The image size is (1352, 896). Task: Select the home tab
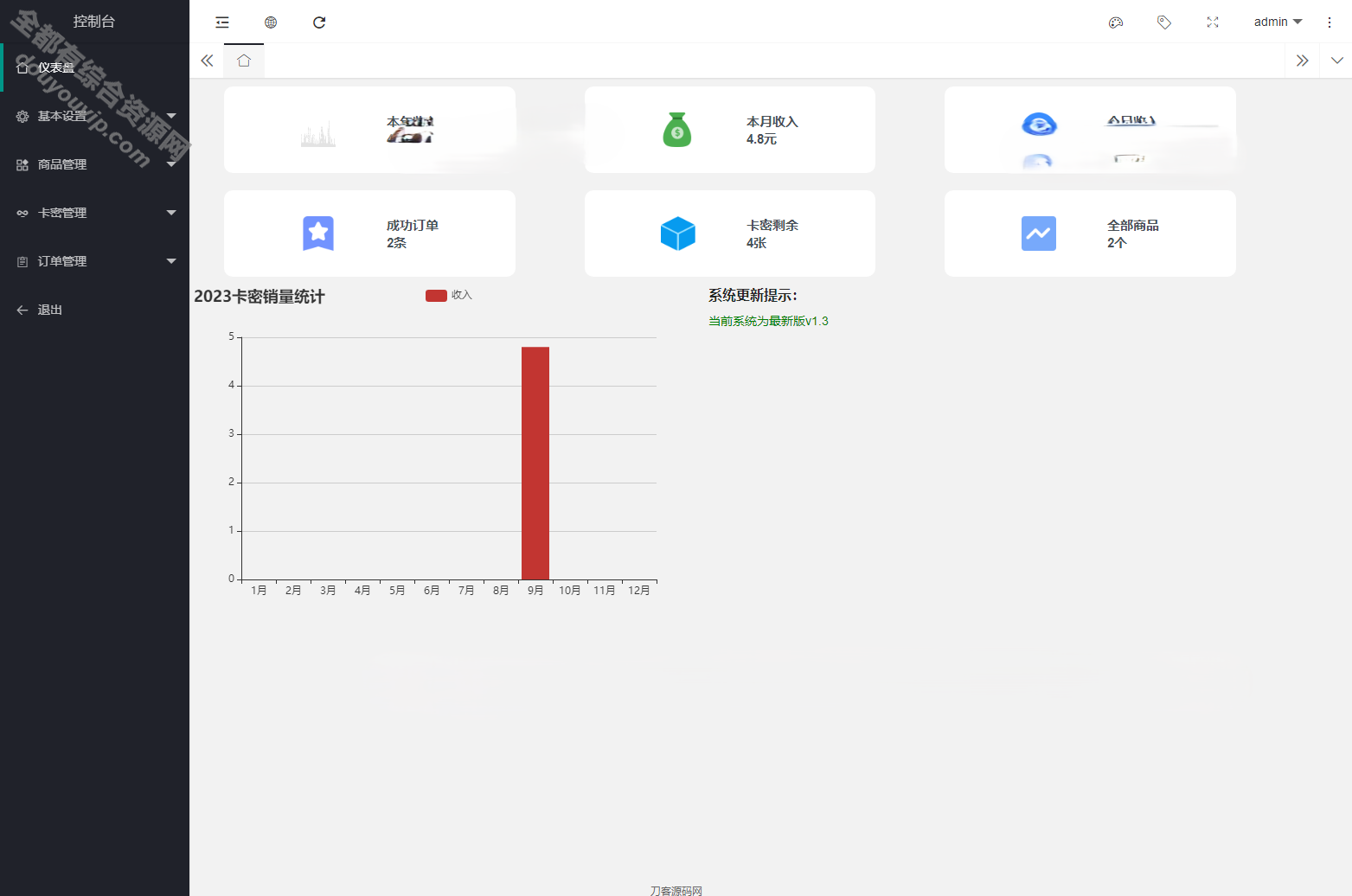[244, 61]
